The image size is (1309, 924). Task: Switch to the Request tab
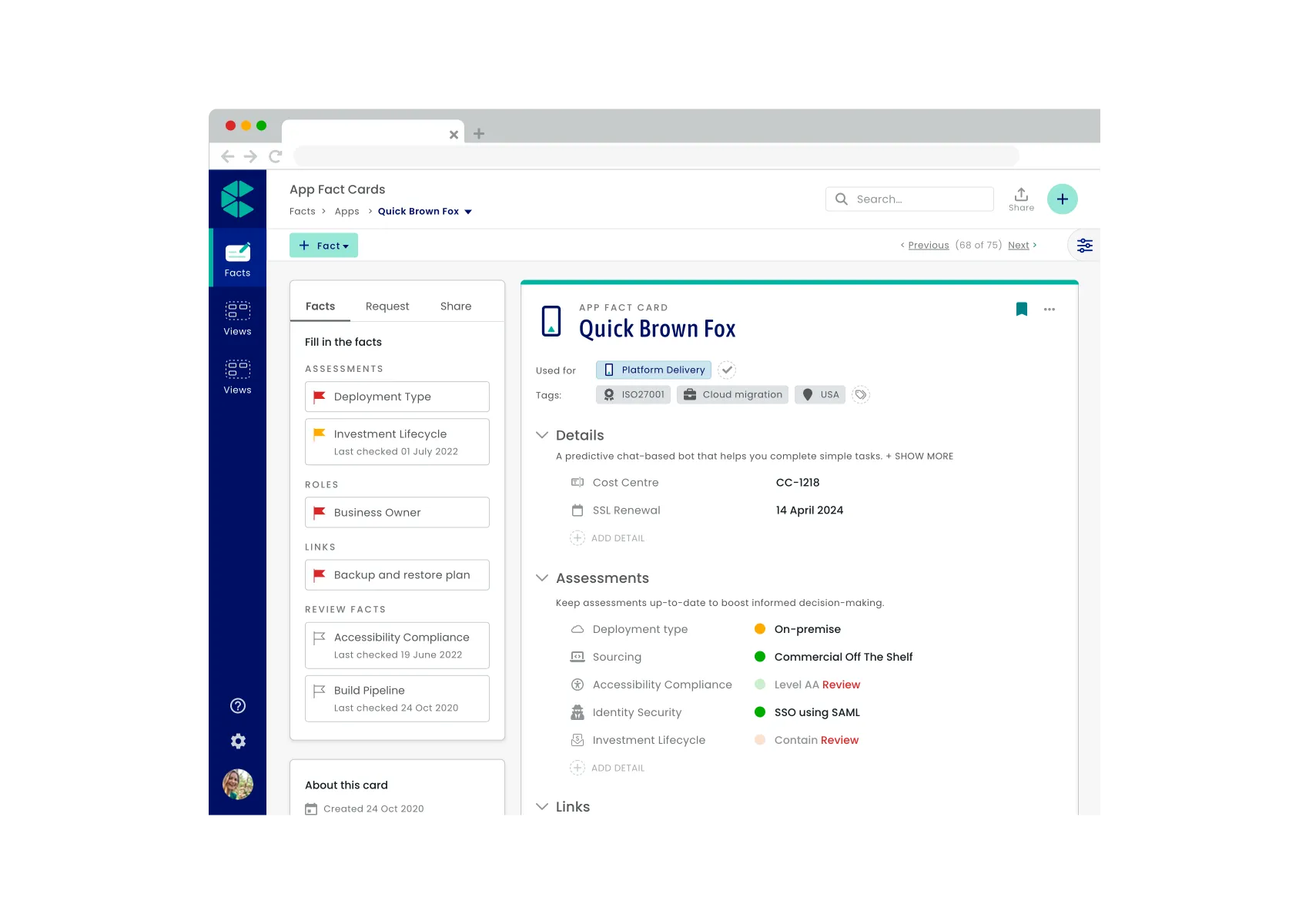[387, 306]
